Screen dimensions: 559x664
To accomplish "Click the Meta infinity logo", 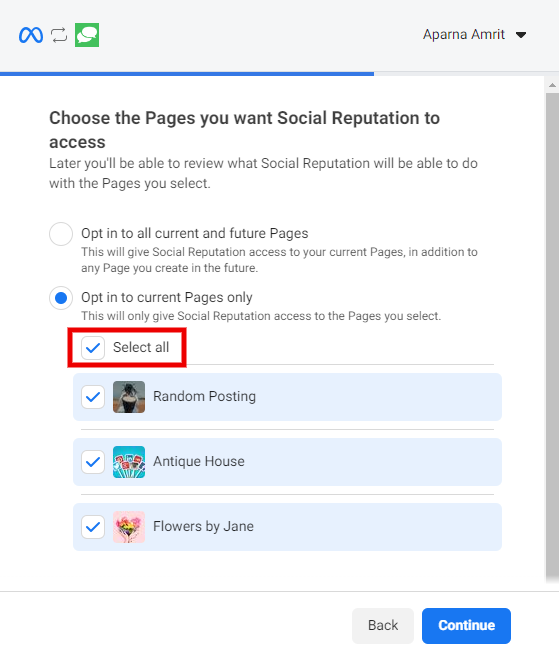I will (x=31, y=35).
